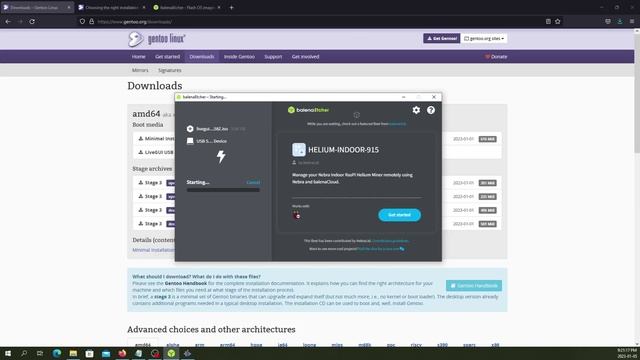The width and height of the screenshot is (640, 360).
Task: Open the Home nav item
Action: [x=138, y=57]
